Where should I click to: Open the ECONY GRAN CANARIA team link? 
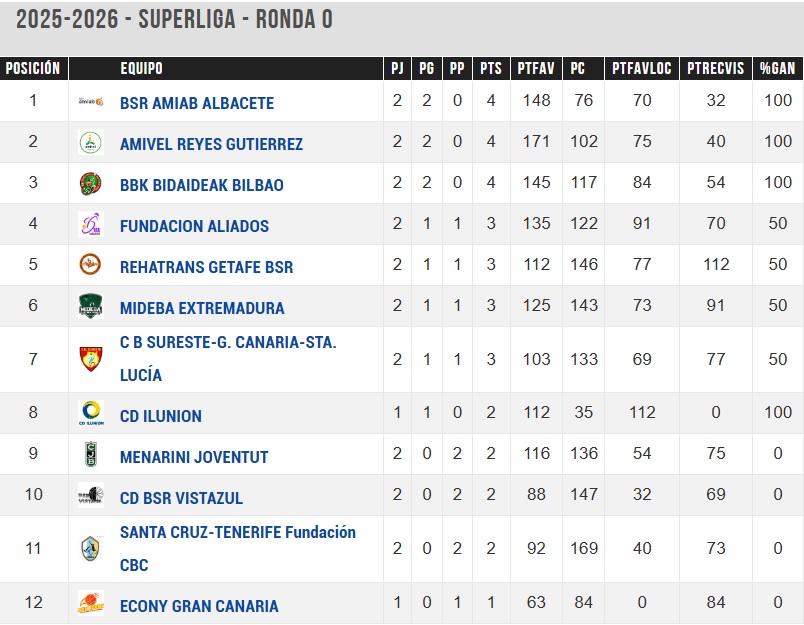[199, 606]
